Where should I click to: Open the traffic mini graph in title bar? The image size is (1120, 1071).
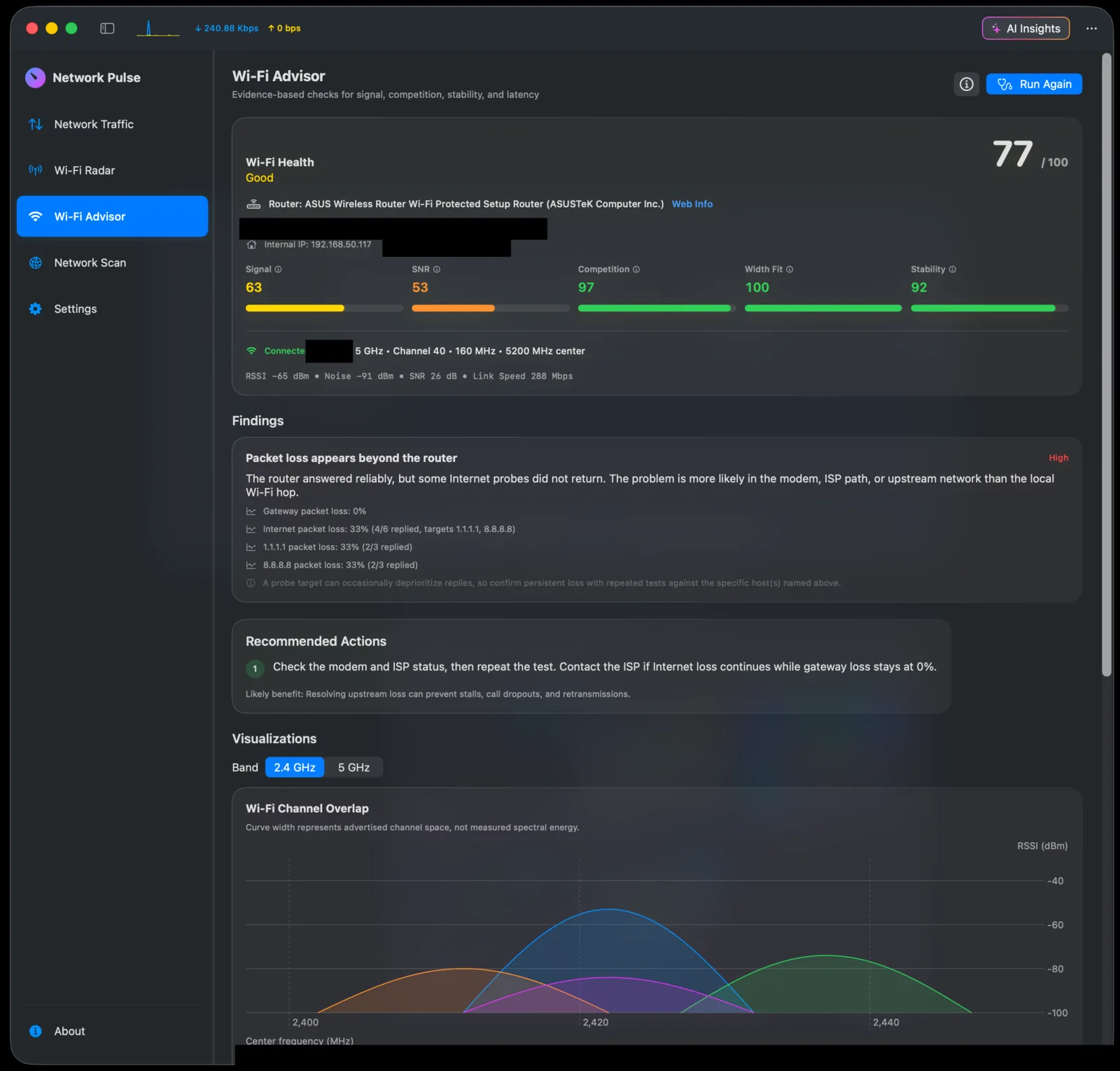pyautogui.click(x=157, y=28)
